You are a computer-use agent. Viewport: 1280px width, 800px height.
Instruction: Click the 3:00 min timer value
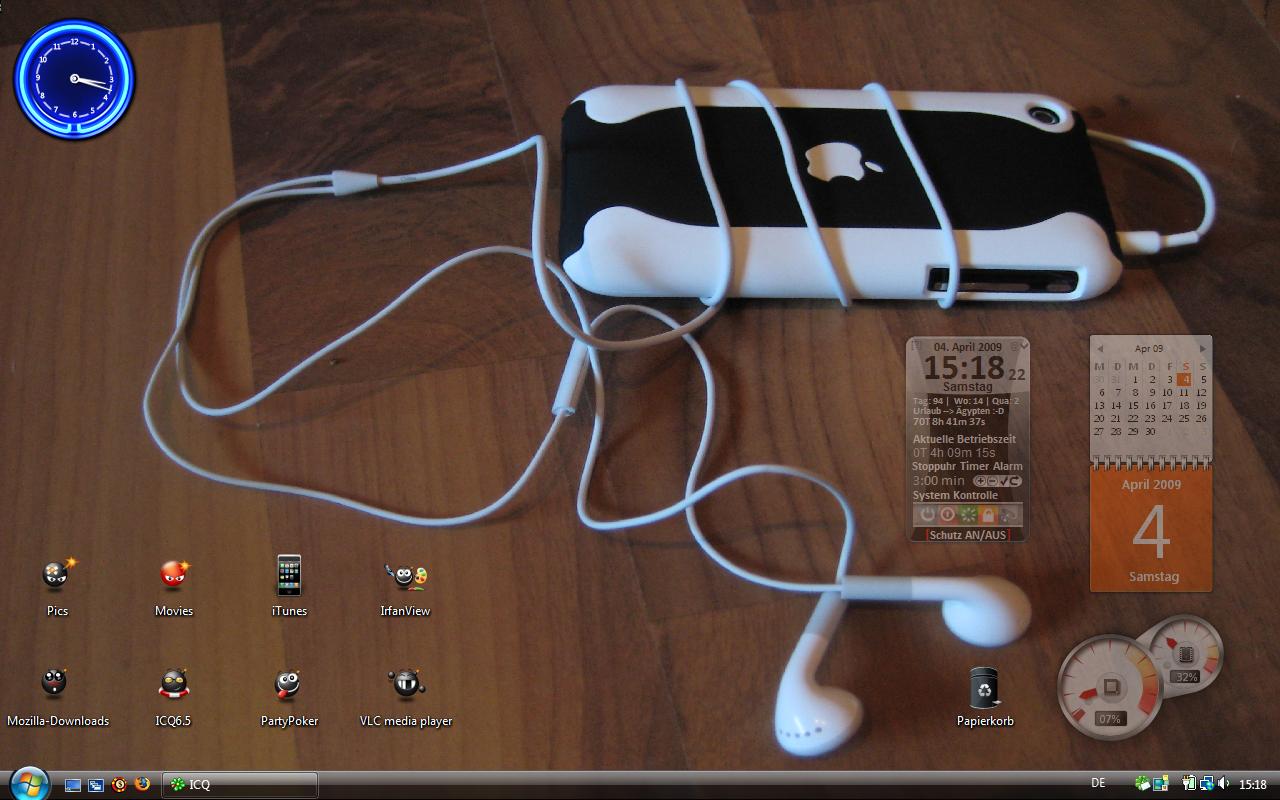(x=939, y=481)
